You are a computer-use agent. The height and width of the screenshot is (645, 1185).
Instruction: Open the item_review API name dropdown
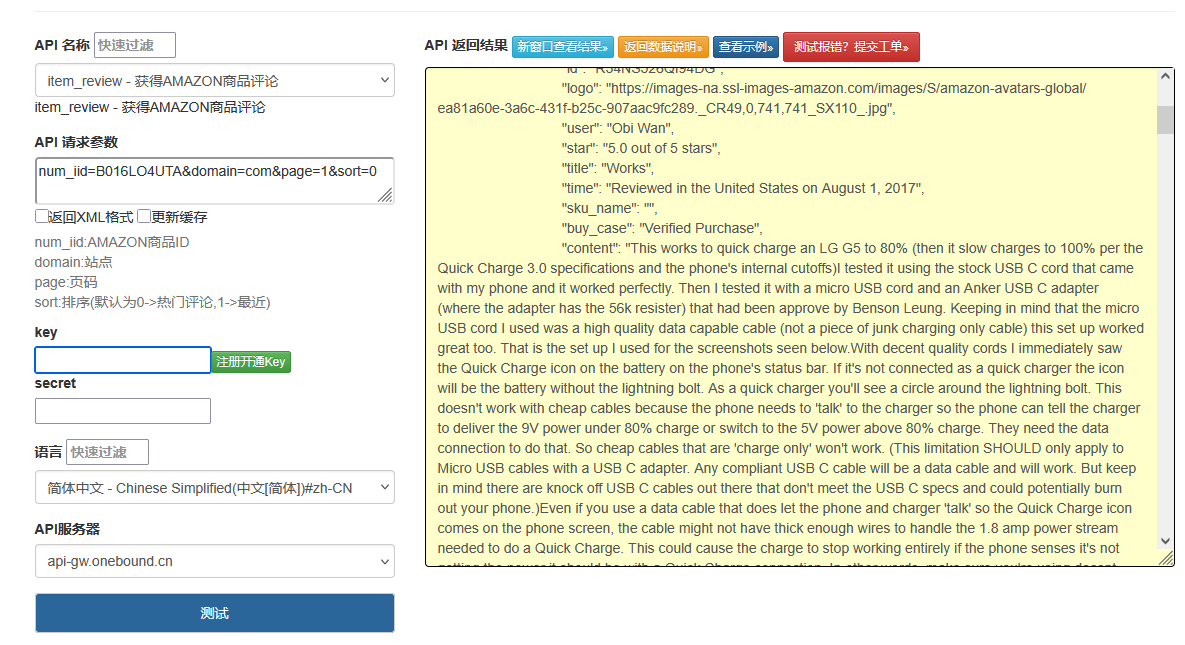[x=215, y=80]
